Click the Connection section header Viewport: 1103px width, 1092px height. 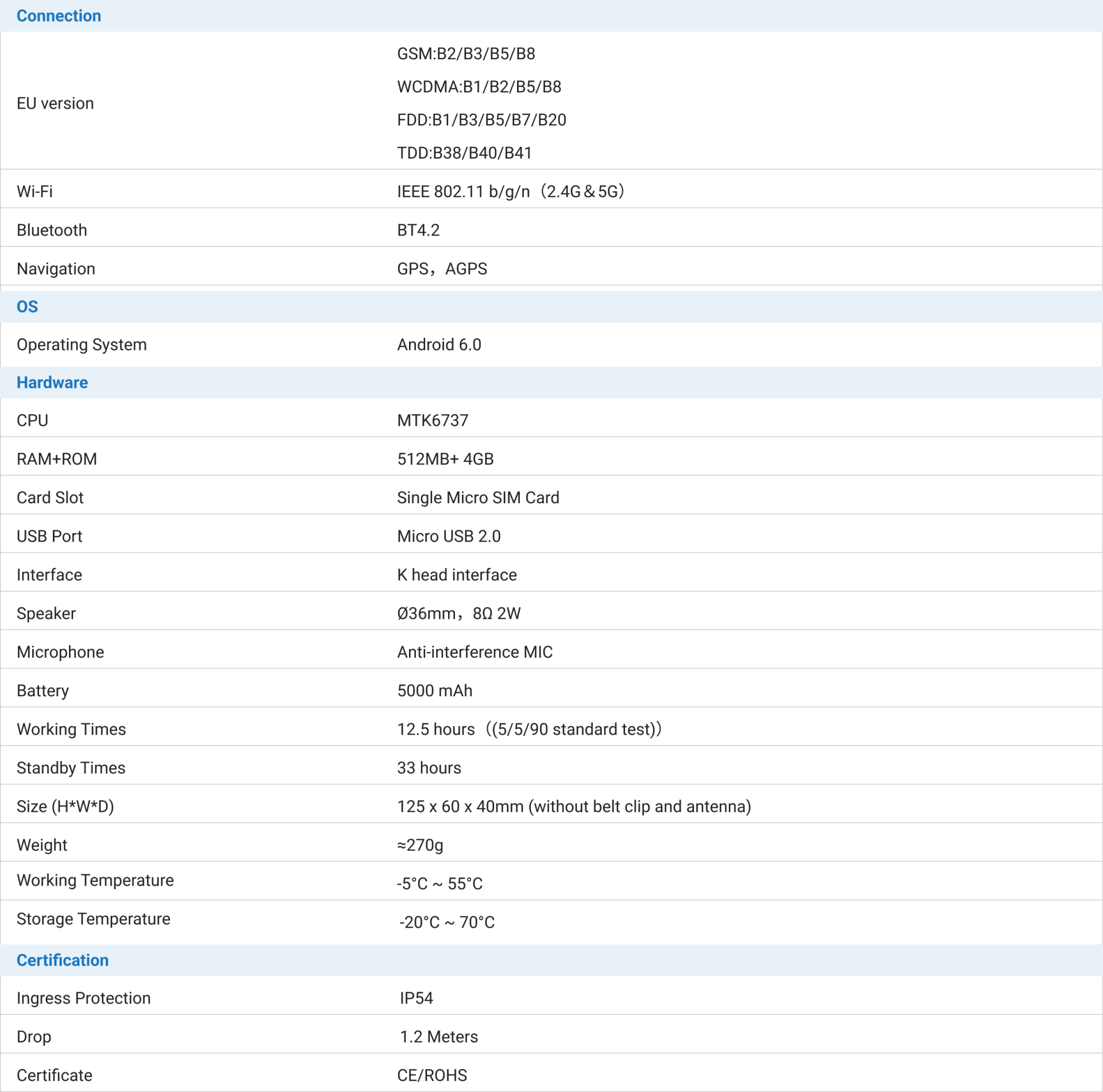pyautogui.click(x=59, y=16)
